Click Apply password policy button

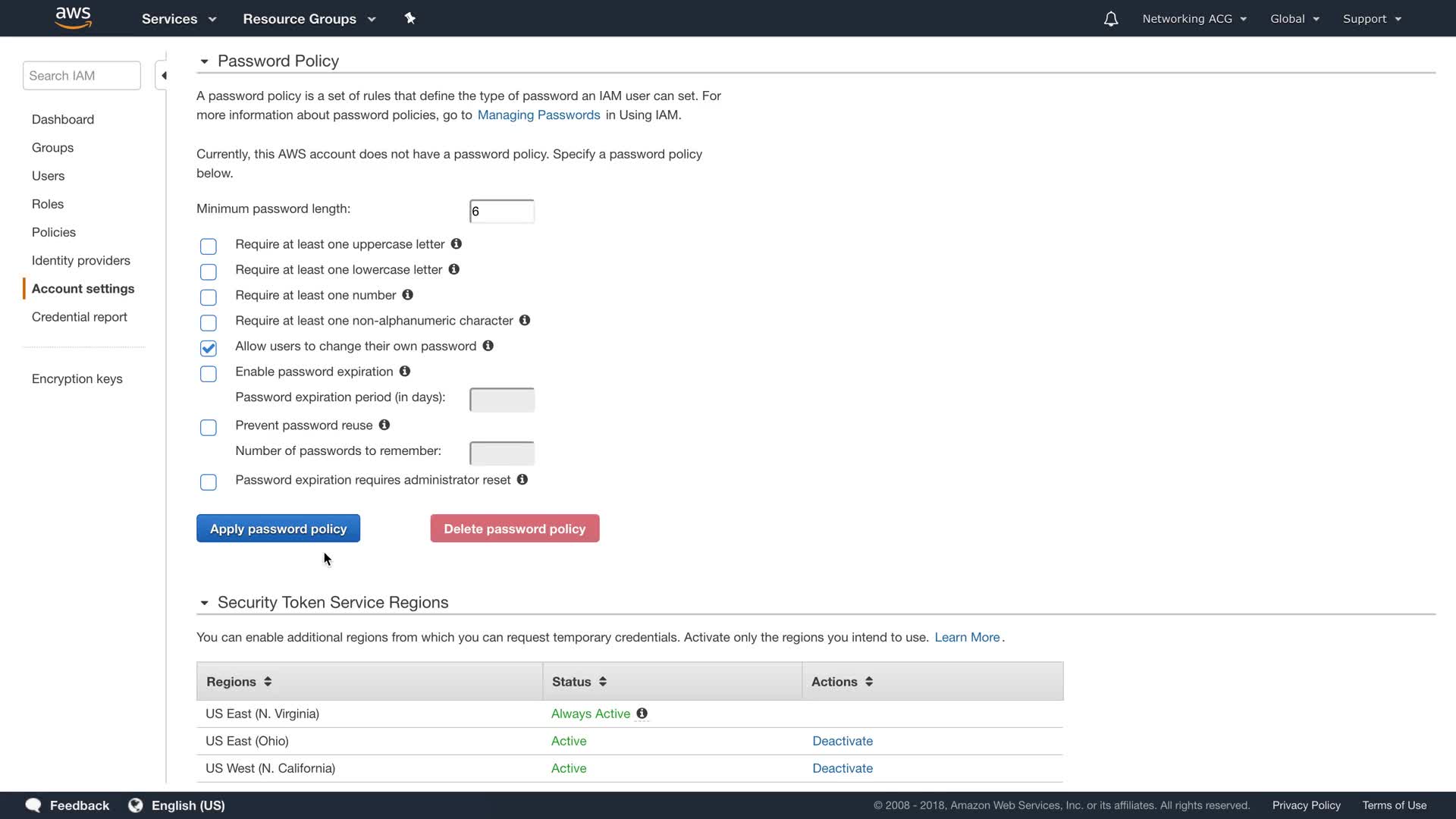(278, 529)
